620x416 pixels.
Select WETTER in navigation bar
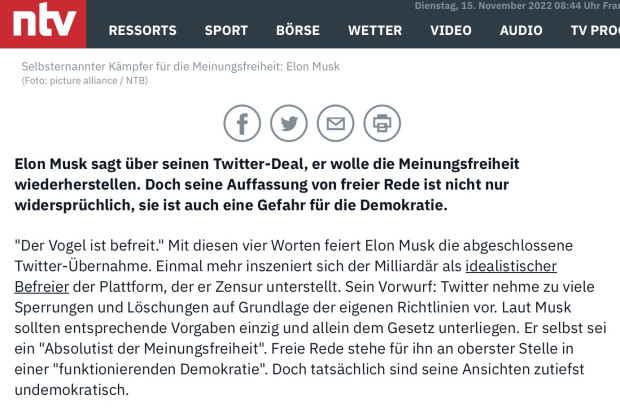point(375,30)
